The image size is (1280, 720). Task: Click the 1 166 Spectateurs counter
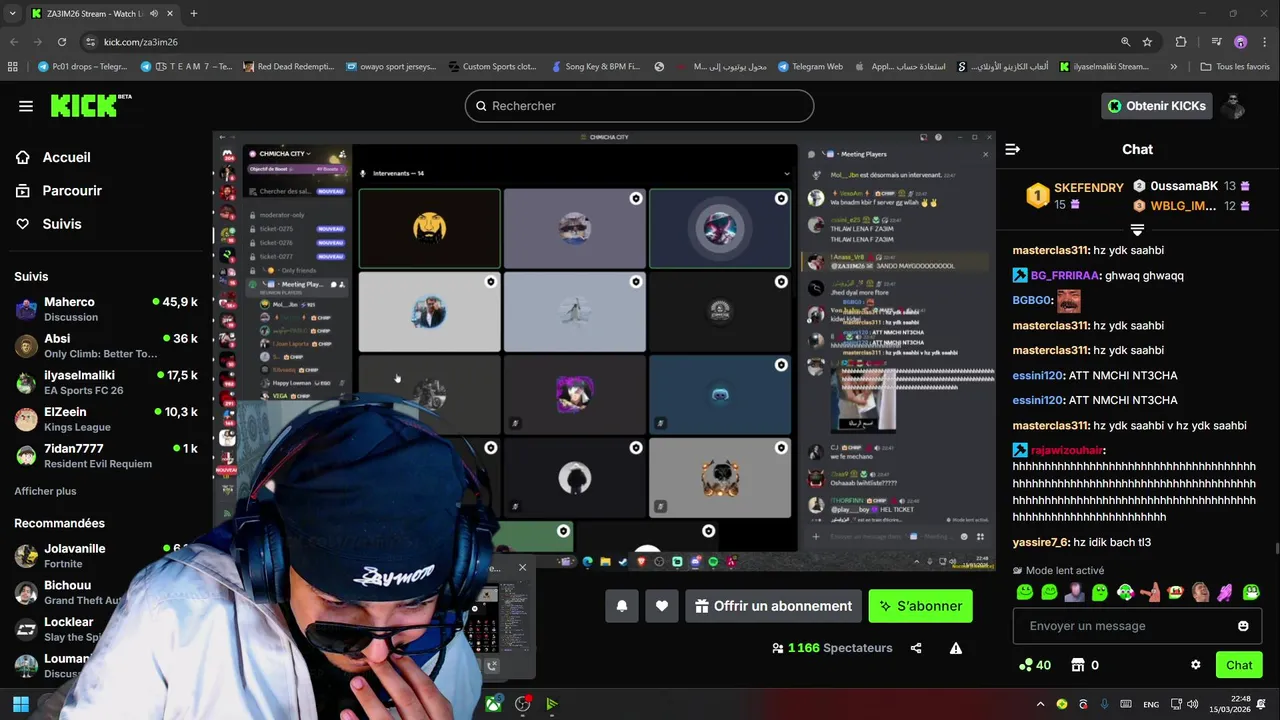tap(832, 648)
